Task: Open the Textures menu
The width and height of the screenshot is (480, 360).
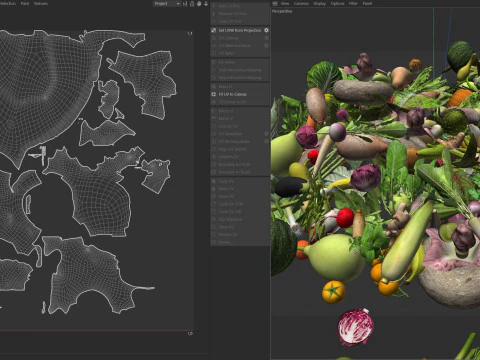Action: tap(41, 3)
